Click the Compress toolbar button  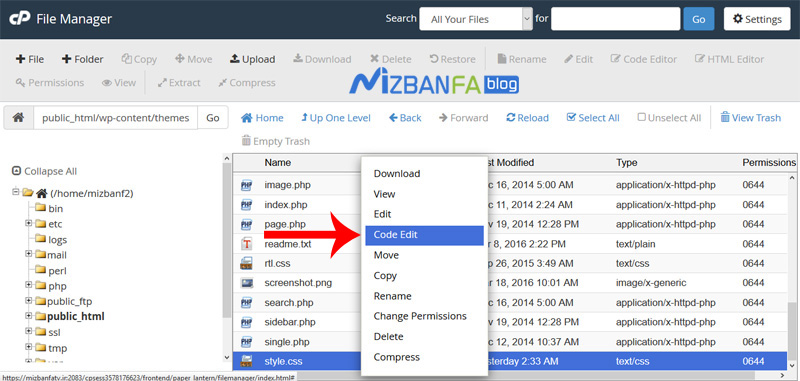246,83
